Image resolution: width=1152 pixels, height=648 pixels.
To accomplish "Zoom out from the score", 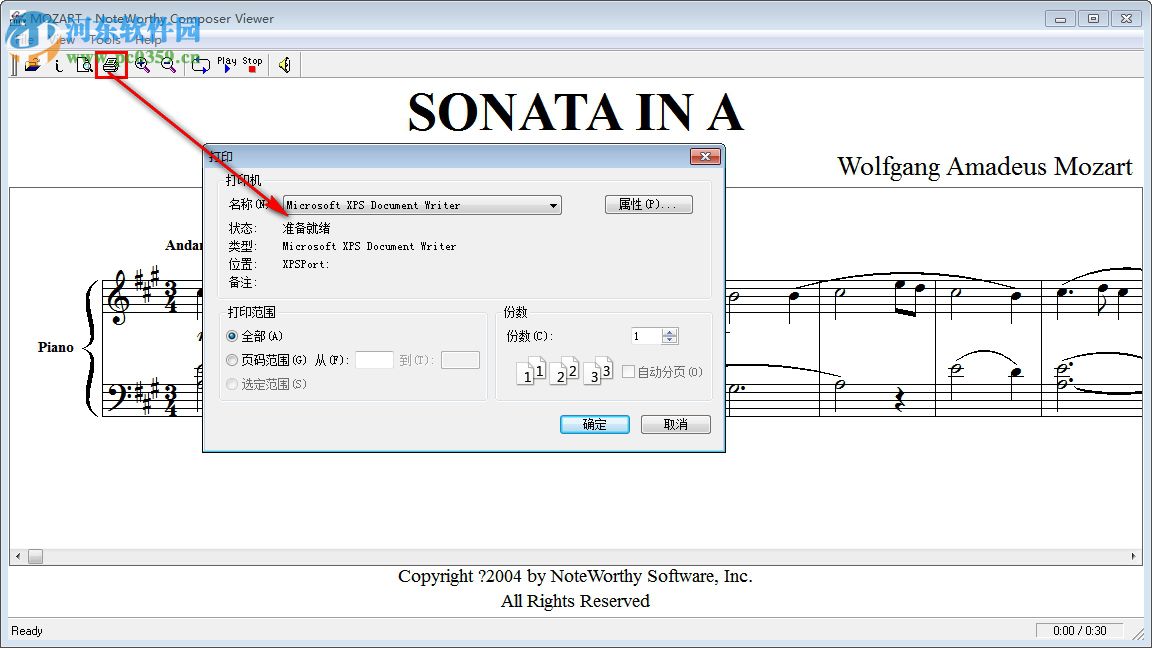I will click(x=168, y=64).
